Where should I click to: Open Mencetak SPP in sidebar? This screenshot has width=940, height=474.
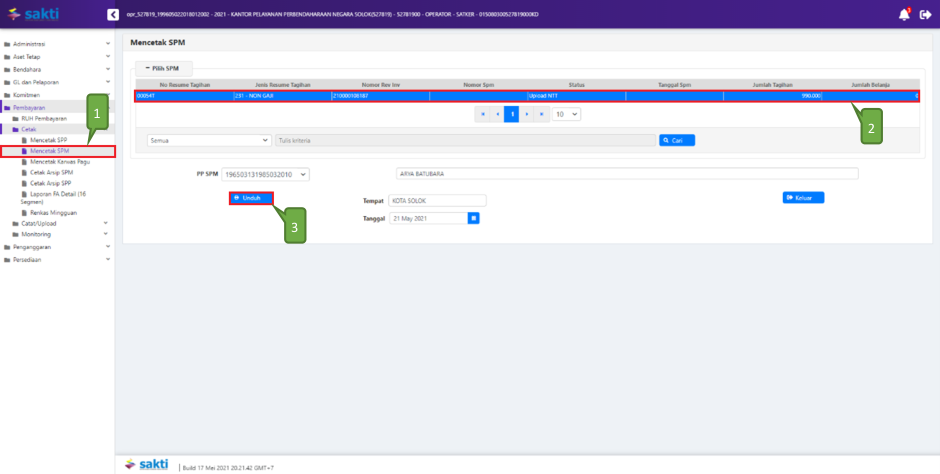[x=50, y=140]
